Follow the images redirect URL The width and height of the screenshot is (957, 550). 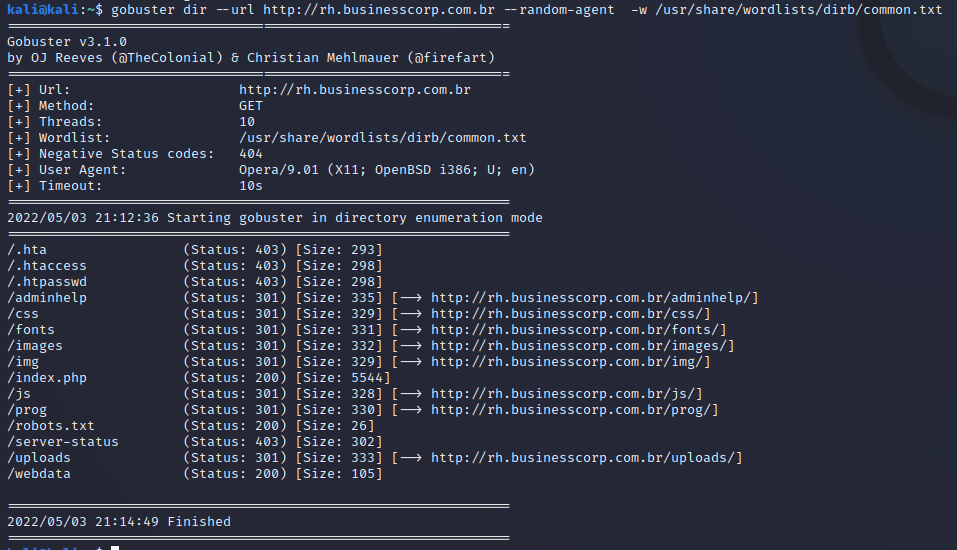tap(582, 346)
